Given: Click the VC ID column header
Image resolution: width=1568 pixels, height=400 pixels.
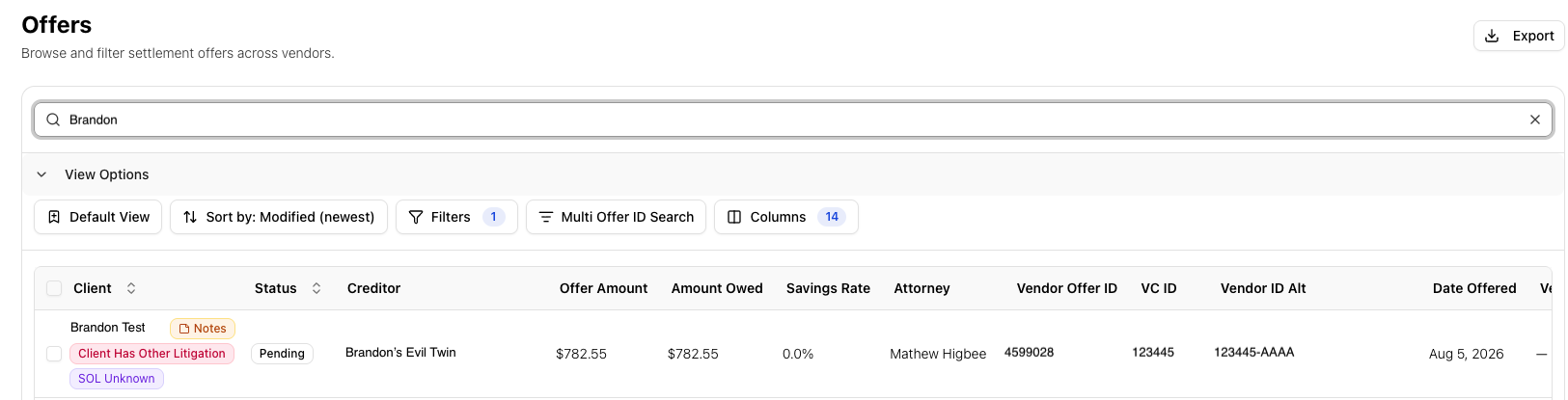Looking at the screenshot, I should pos(1159,288).
